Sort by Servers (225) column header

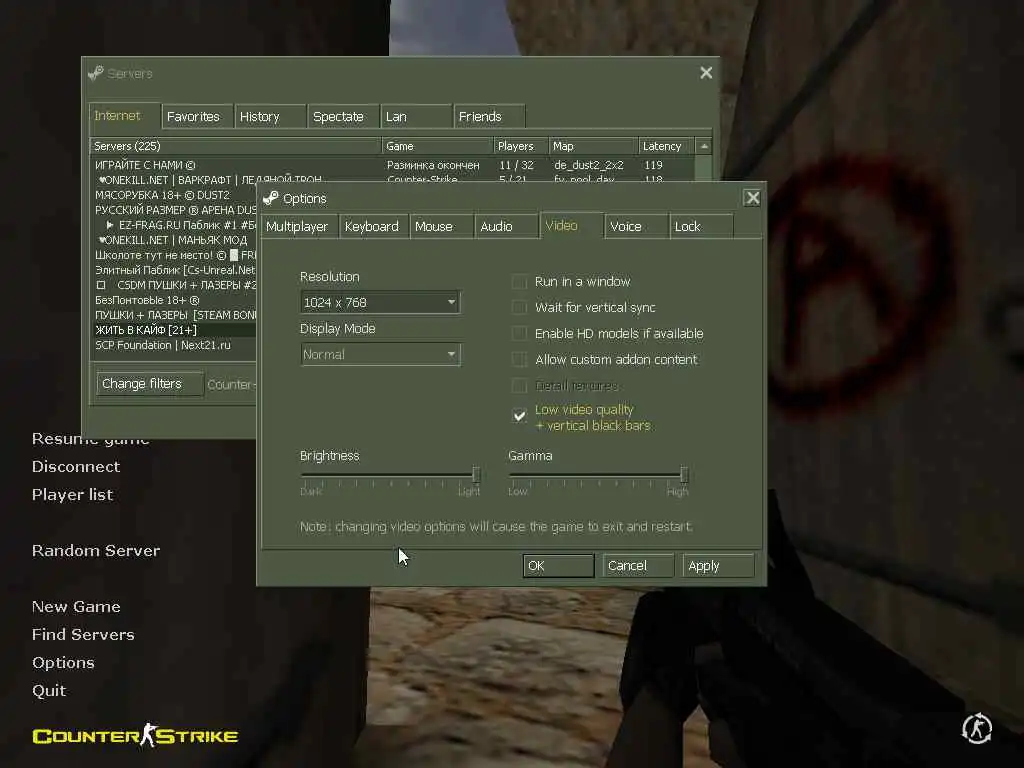coord(235,146)
